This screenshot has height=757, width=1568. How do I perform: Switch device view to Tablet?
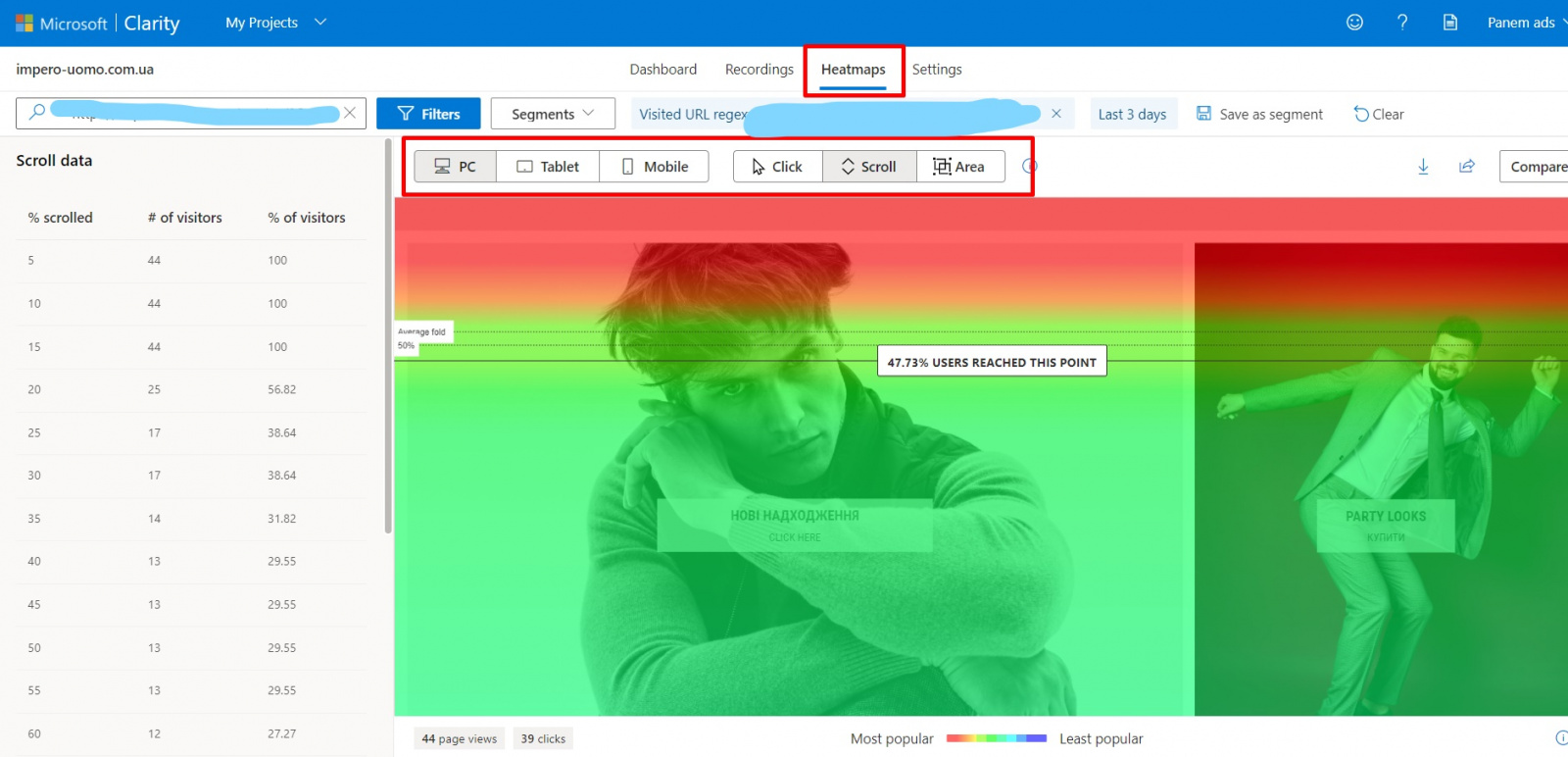pyautogui.click(x=548, y=167)
